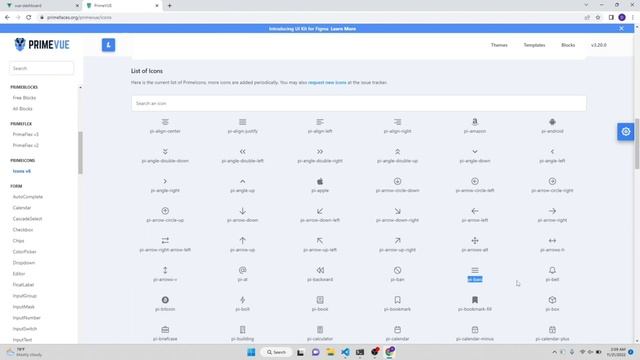Screen dimensions: 640x360
Task: Click the pi-apple icon
Action: click(x=320, y=181)
